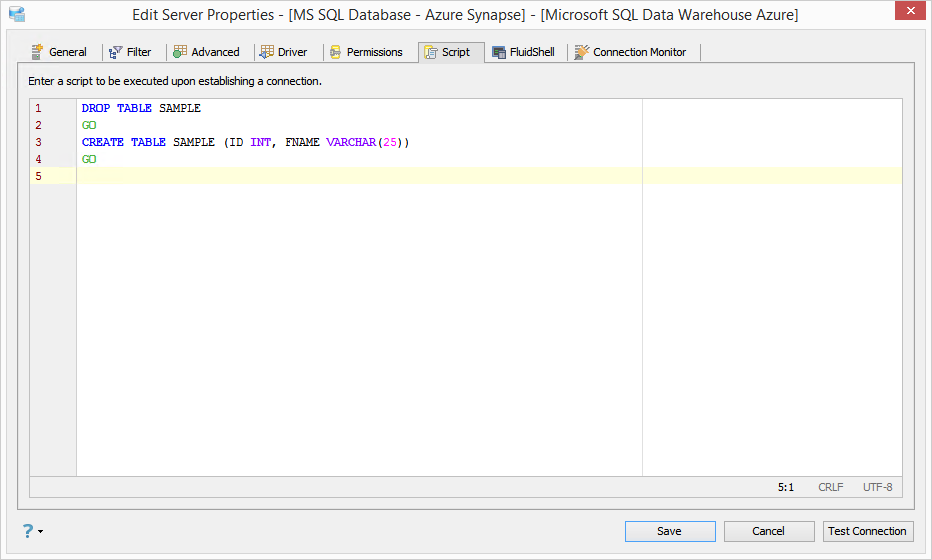Screen dimensions: 932x560
Task: Click line number 1 in the gutter
Action: (38, 108)
